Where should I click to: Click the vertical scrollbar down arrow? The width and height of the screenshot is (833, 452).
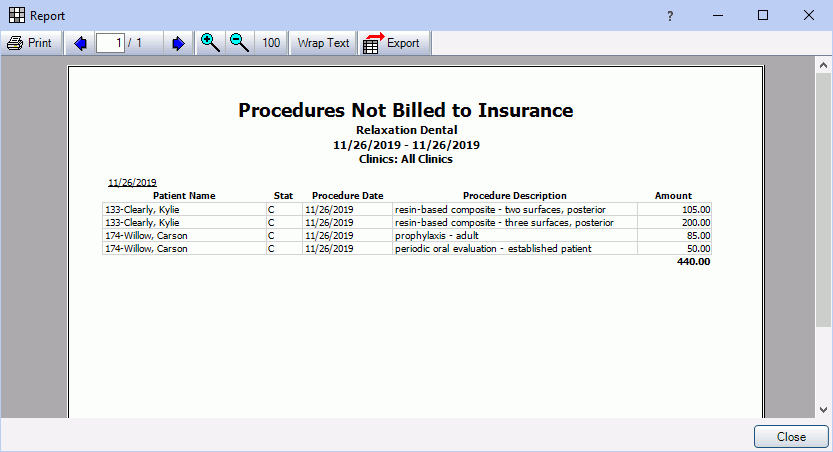click(x=823, y=410)
